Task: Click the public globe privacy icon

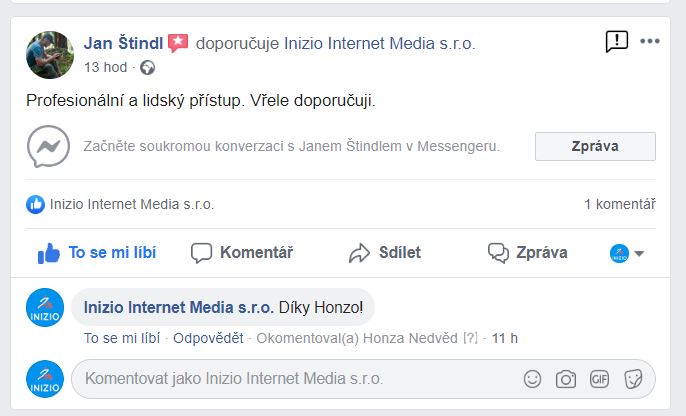Action: (147, 68)
